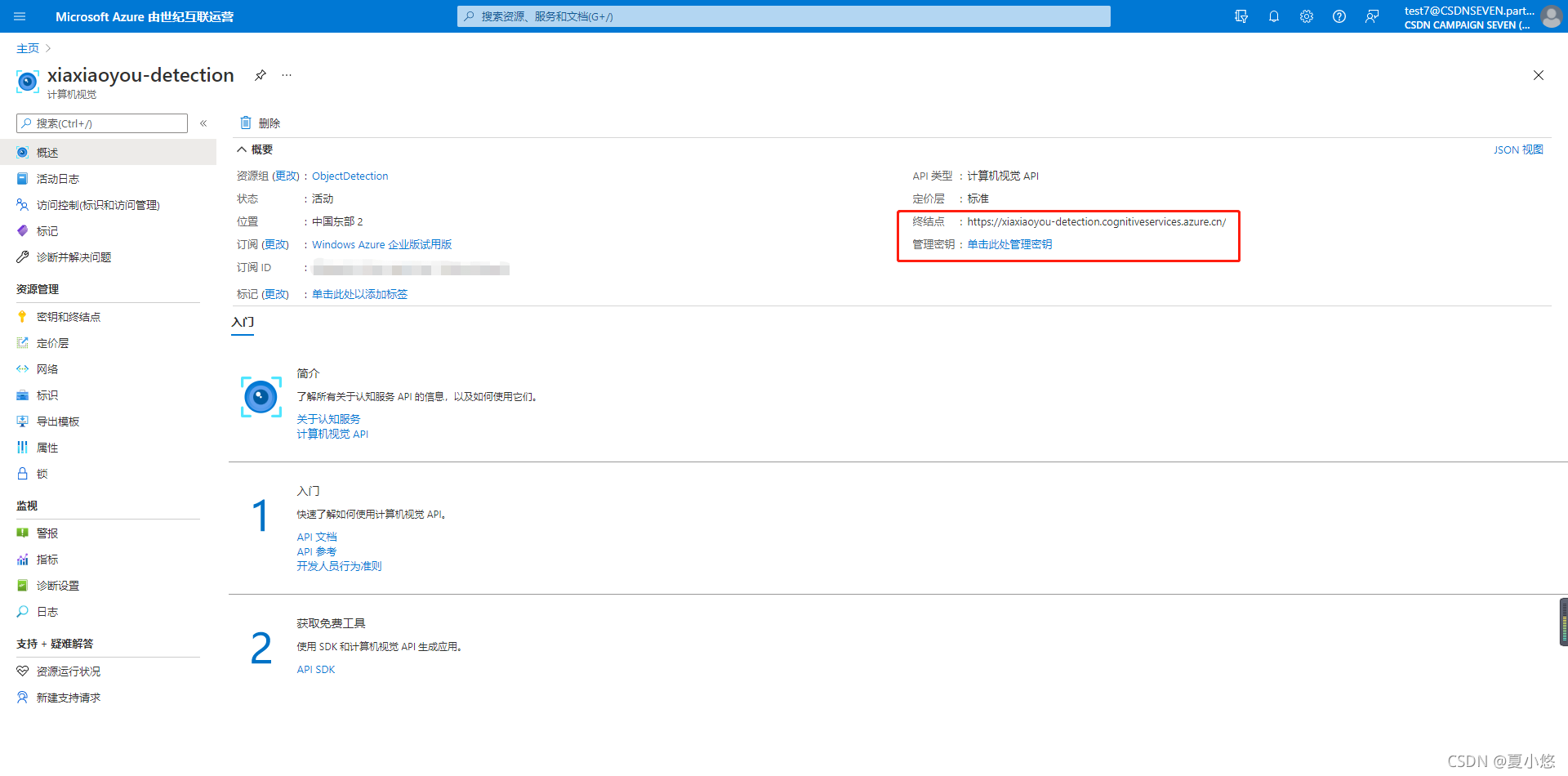This screenshot has height=776, width=1568.
Task: Open more options ellipsis beside title
Action: tap(287, 75)
